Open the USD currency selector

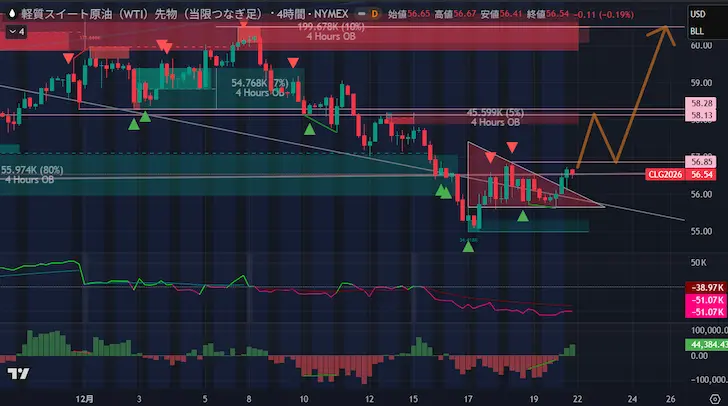coord(696,15)
